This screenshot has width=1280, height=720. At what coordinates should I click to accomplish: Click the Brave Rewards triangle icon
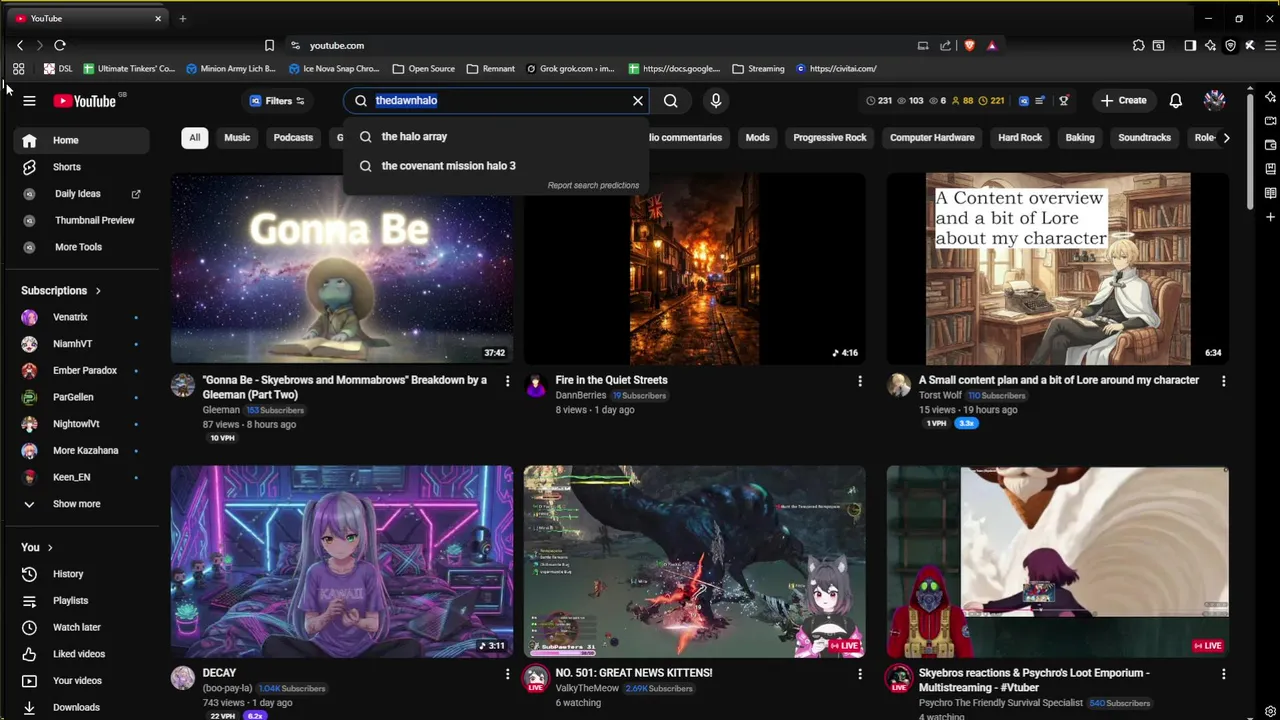coord(992,45)
